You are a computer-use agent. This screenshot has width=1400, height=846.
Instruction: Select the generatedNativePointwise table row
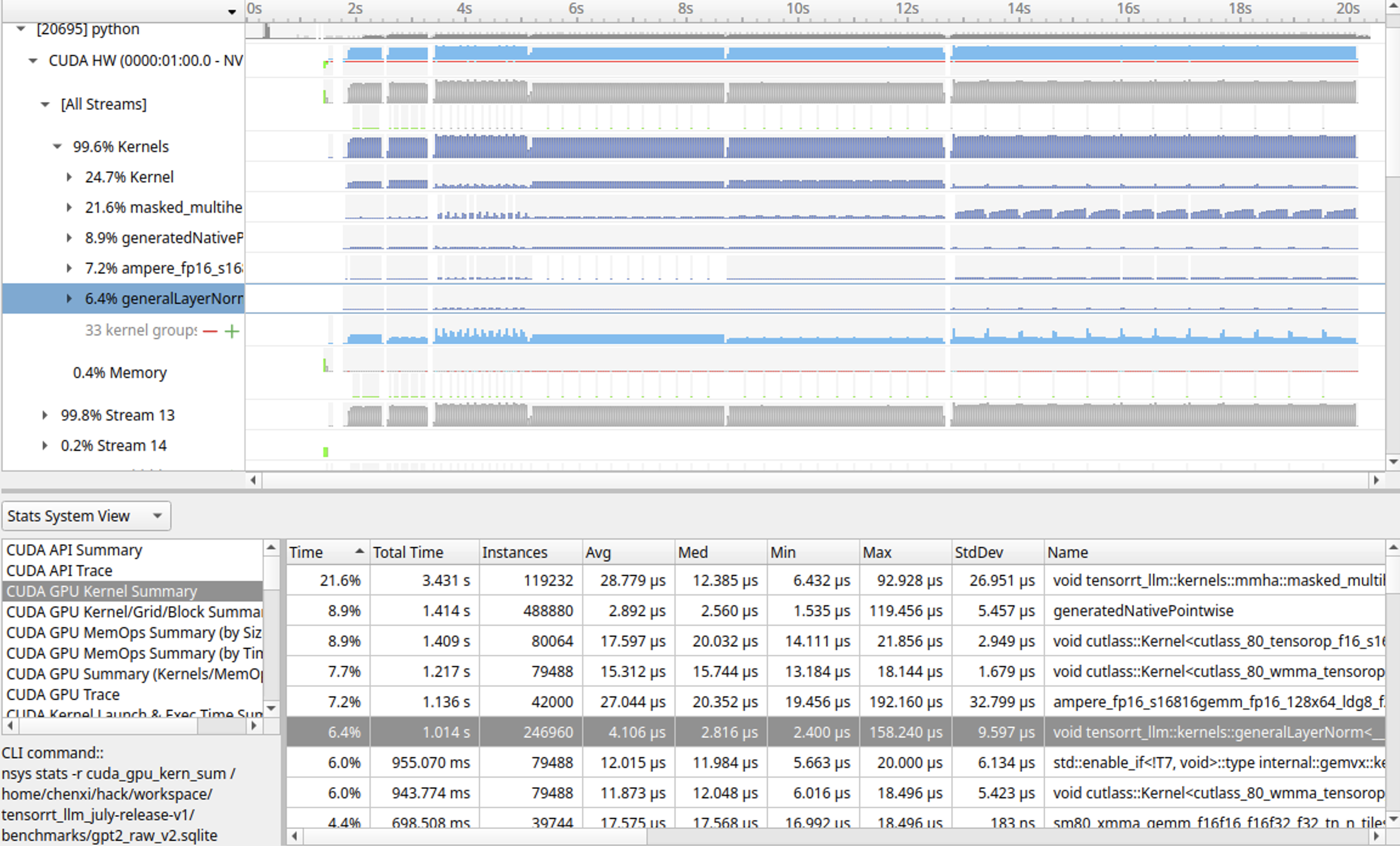tap(1142, 611)
